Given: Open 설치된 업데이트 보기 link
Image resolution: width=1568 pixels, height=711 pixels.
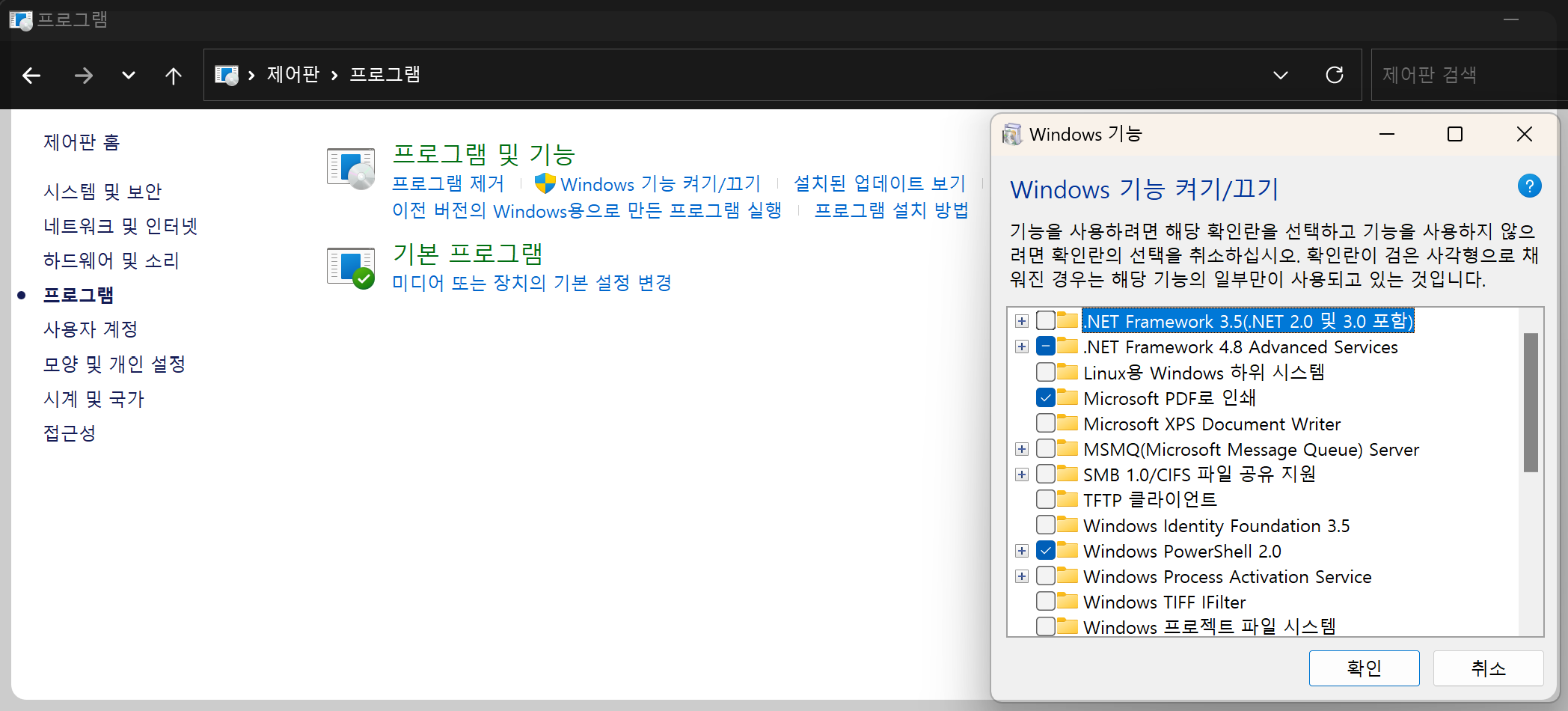Looking at the screenshot, I should [x=880, y=183].
